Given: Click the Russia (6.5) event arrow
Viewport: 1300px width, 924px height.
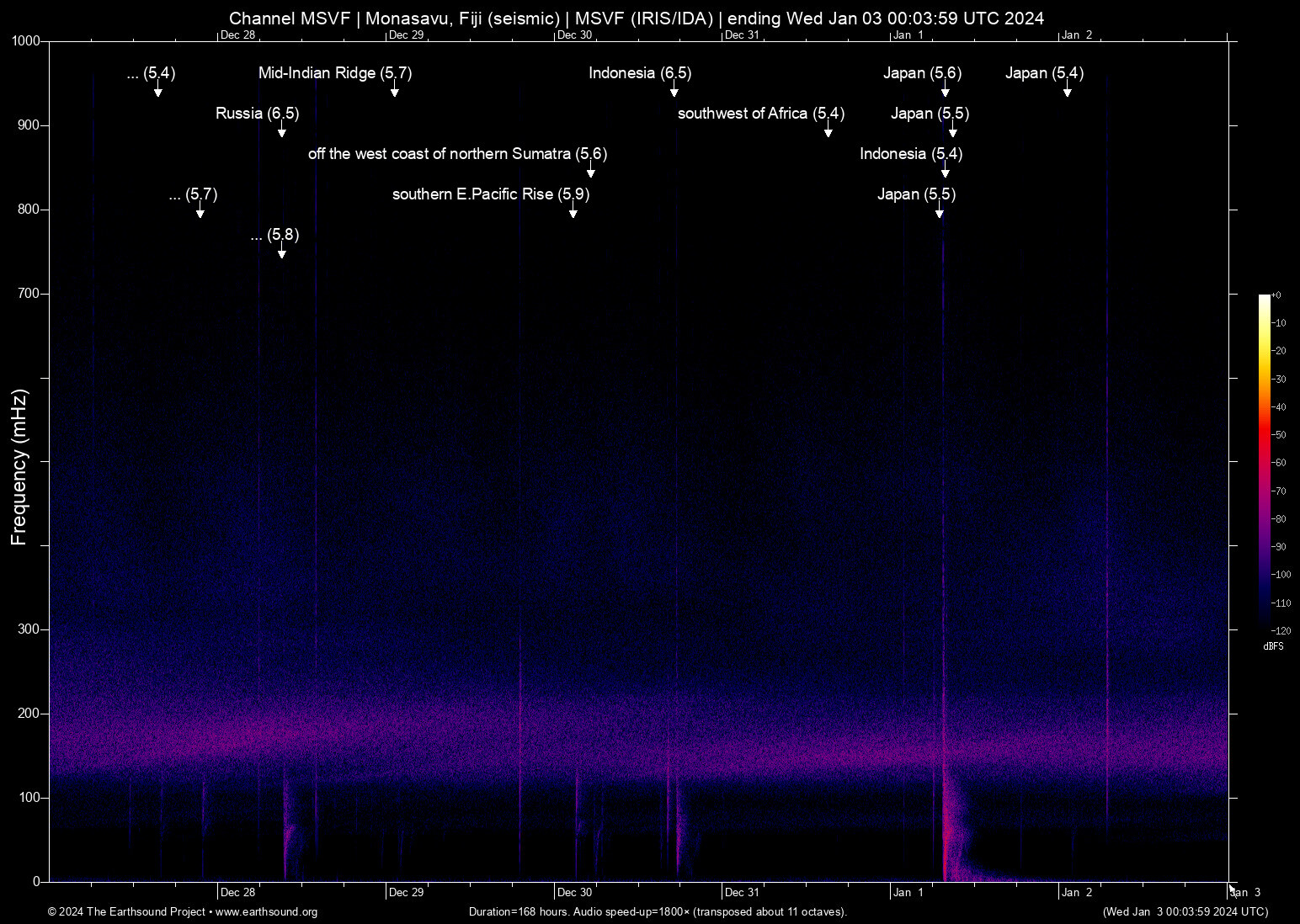Looking at the screenshot, I should pos(281,133).
